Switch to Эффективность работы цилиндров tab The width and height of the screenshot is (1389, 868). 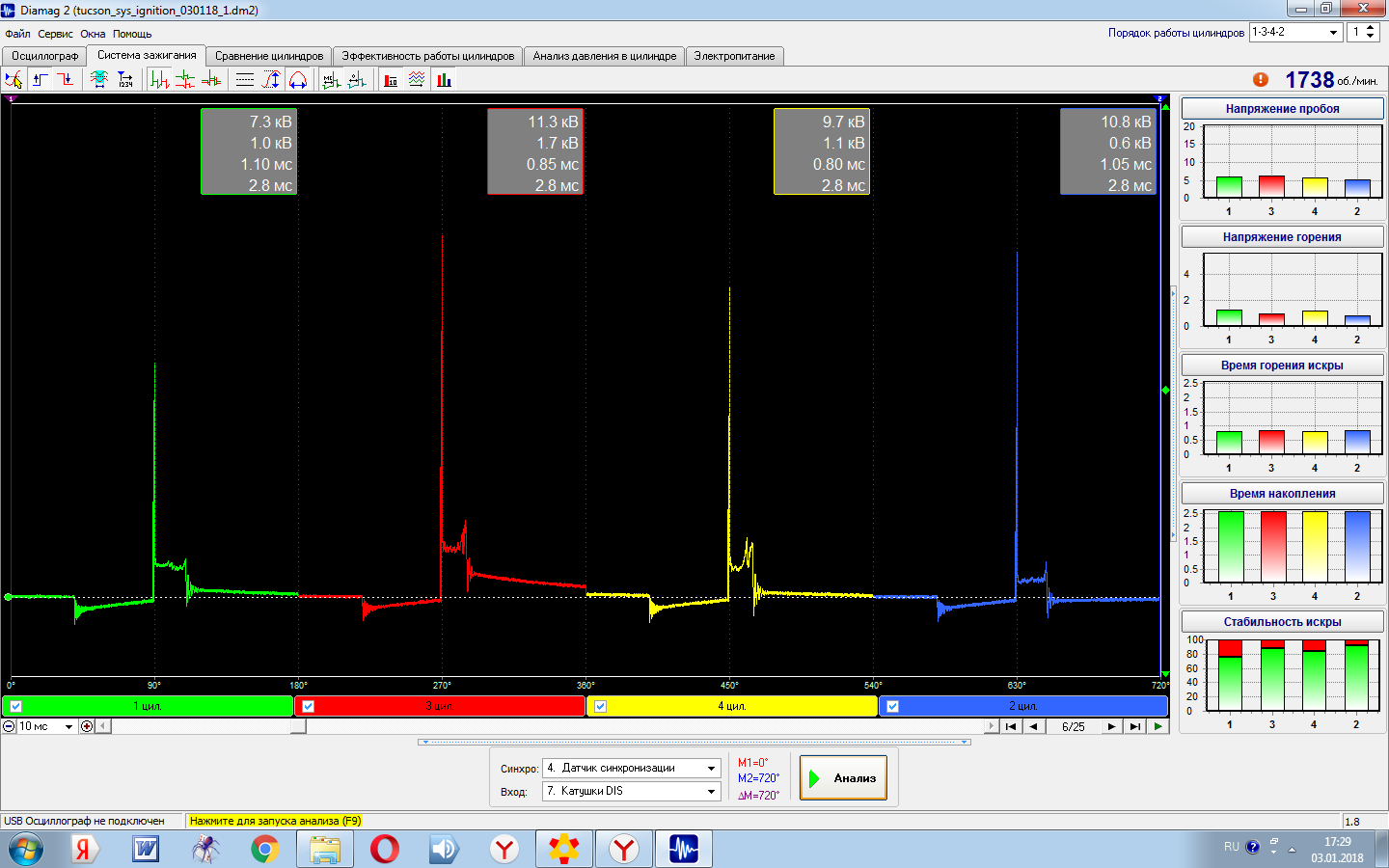(428, 56)
